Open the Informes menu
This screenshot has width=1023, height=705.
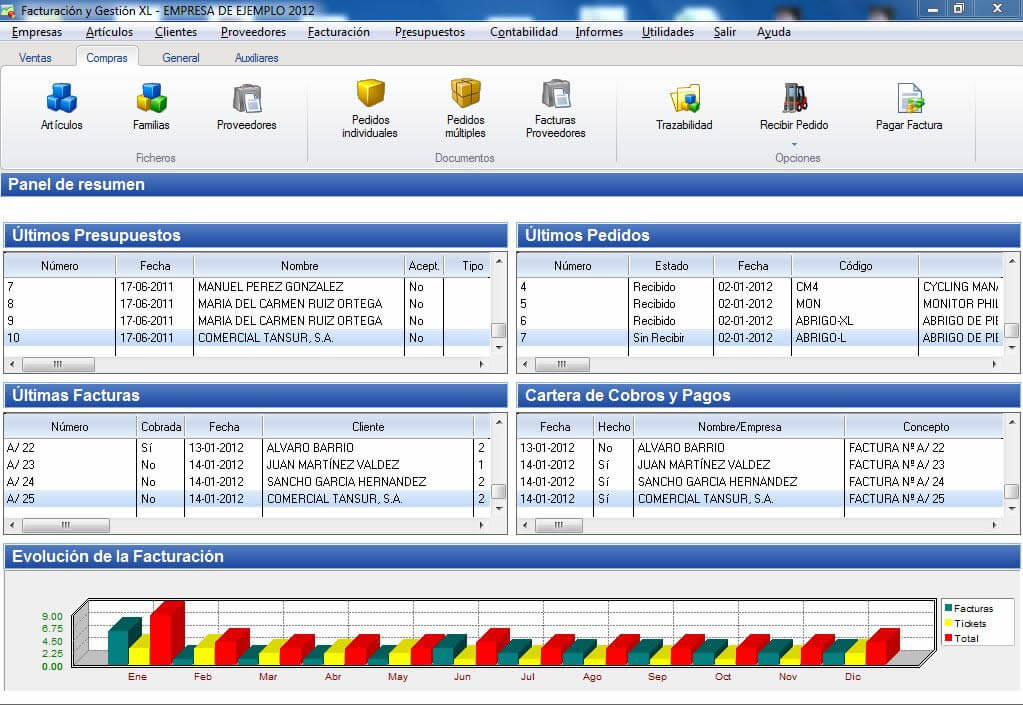click(x=599, y=32)
